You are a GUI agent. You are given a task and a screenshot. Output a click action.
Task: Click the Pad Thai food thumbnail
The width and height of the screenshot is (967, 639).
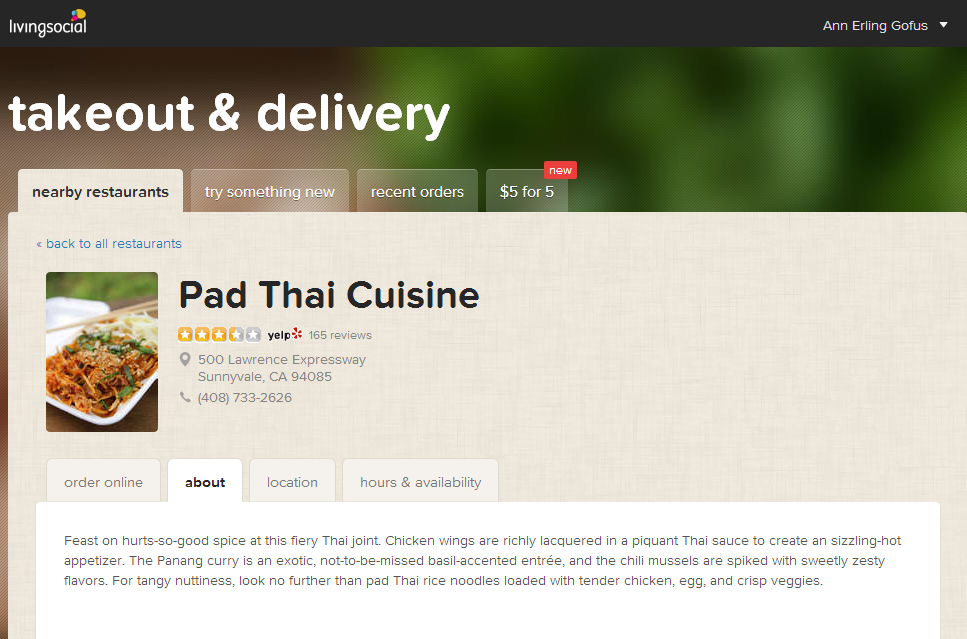pos(102,352)
